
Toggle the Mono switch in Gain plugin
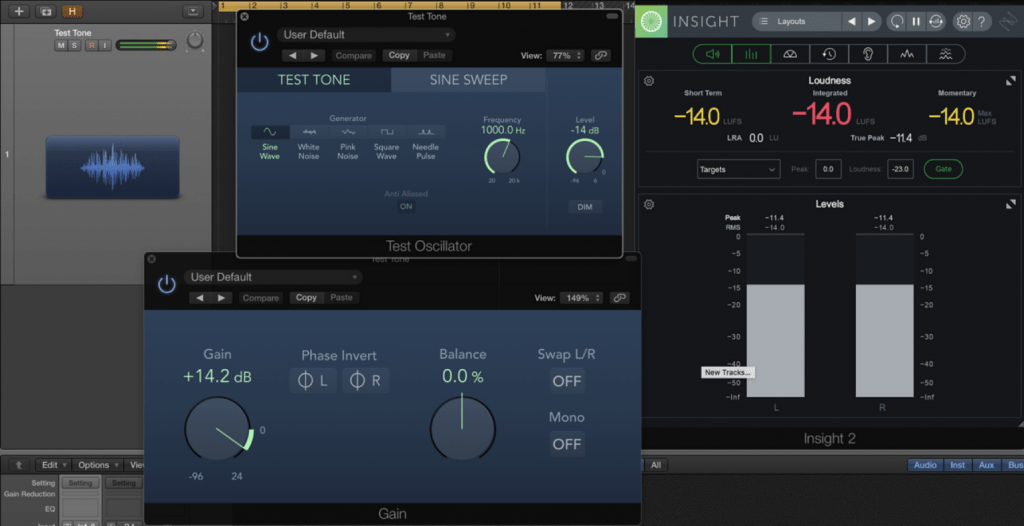[x=567, y=444]
